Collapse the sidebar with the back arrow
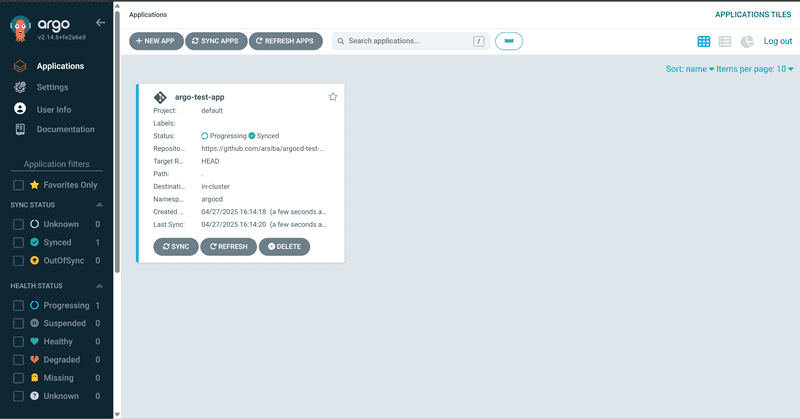Viewport: 800px width, 419px height. pyautogui.click(x=101, y=22)
